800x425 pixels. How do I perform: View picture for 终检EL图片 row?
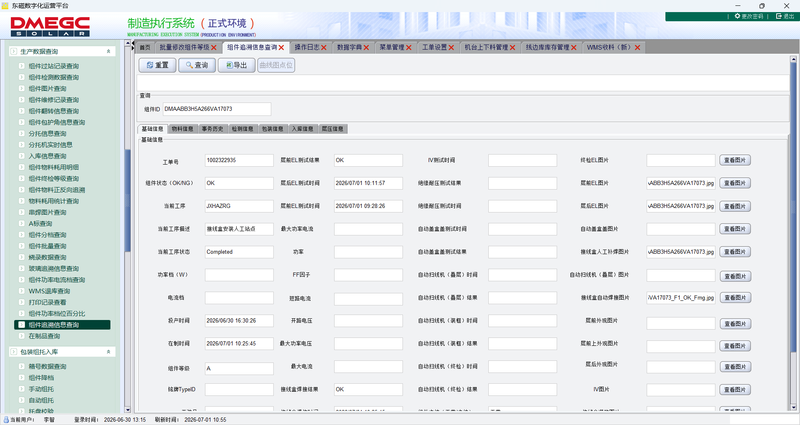coord(735,160)
